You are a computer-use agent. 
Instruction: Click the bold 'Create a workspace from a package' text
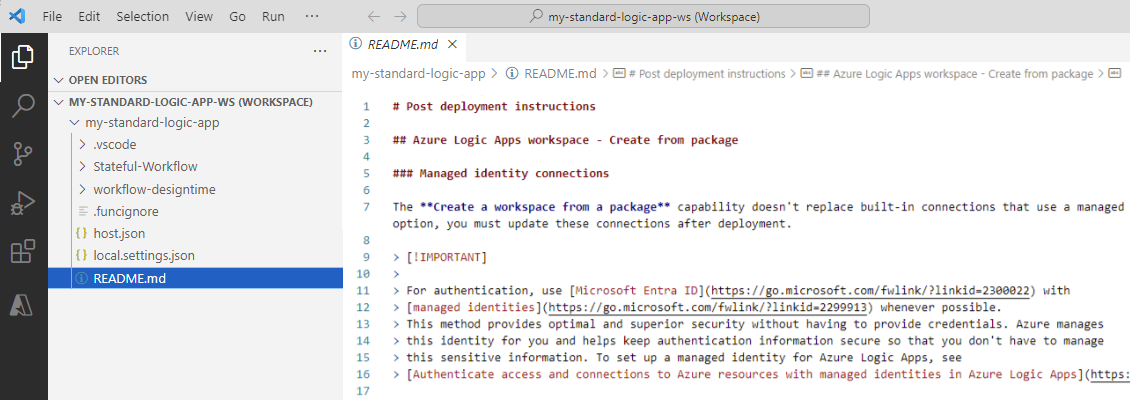[543, 207]
